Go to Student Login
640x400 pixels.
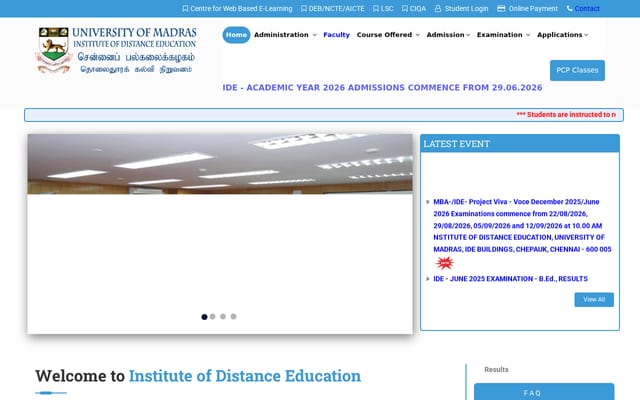click(x=466, y=9)
